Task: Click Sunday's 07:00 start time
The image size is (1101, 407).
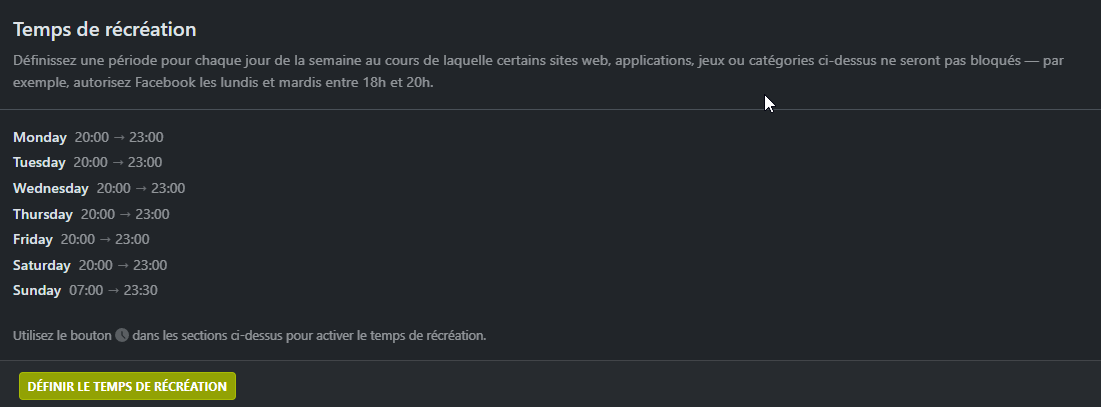Action: pyautogui.click(x=86, y=290)
